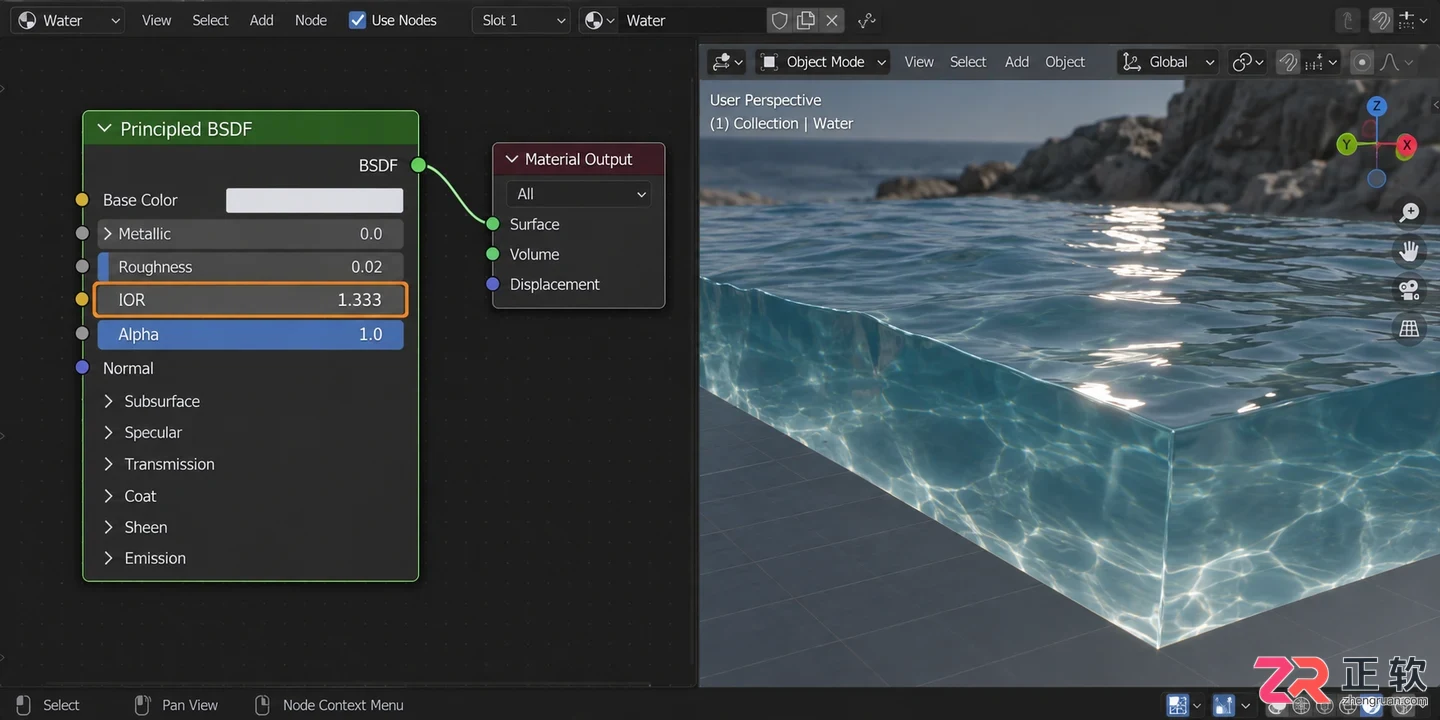The height and width of the screenshot is (720, 1440).
Task: Open the Object menu in 3D viewport
Action: (1065, 62)
